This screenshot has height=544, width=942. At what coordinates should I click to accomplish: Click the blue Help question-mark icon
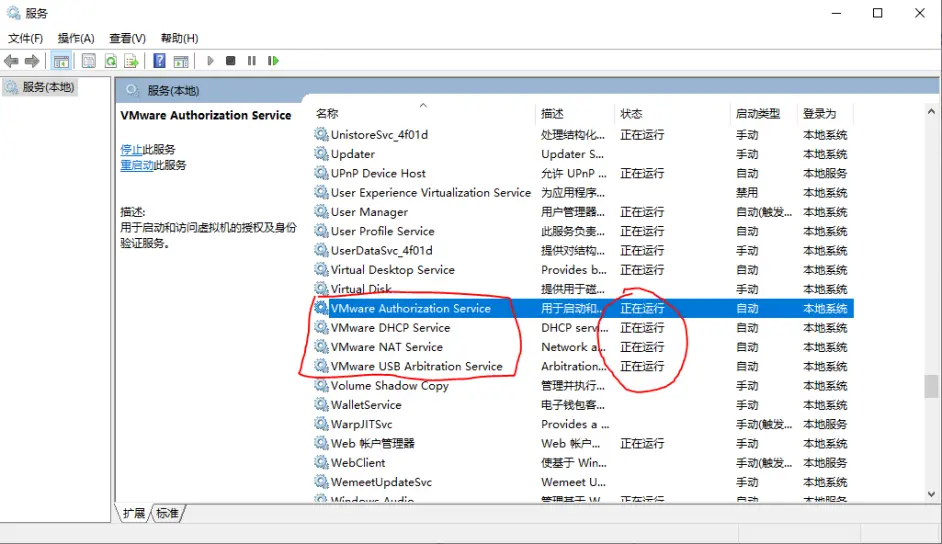(x=159, y=61)
